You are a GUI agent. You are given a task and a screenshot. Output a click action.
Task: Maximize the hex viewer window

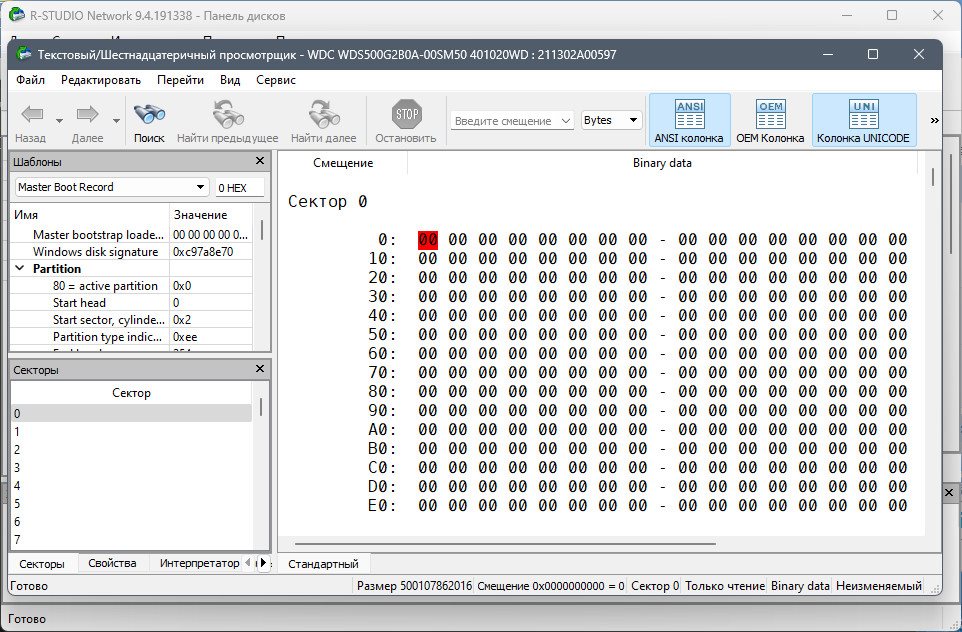pos(873,54)
